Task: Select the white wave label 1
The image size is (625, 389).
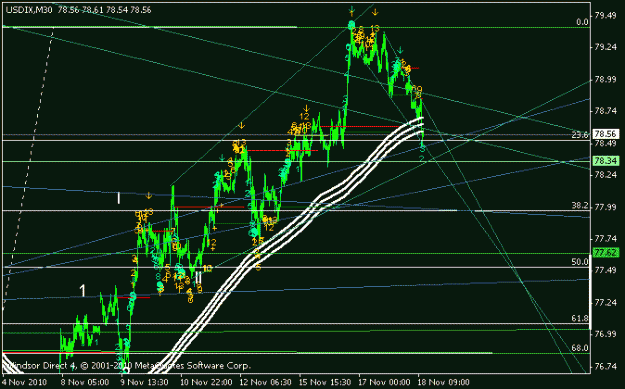Action: 83,291
